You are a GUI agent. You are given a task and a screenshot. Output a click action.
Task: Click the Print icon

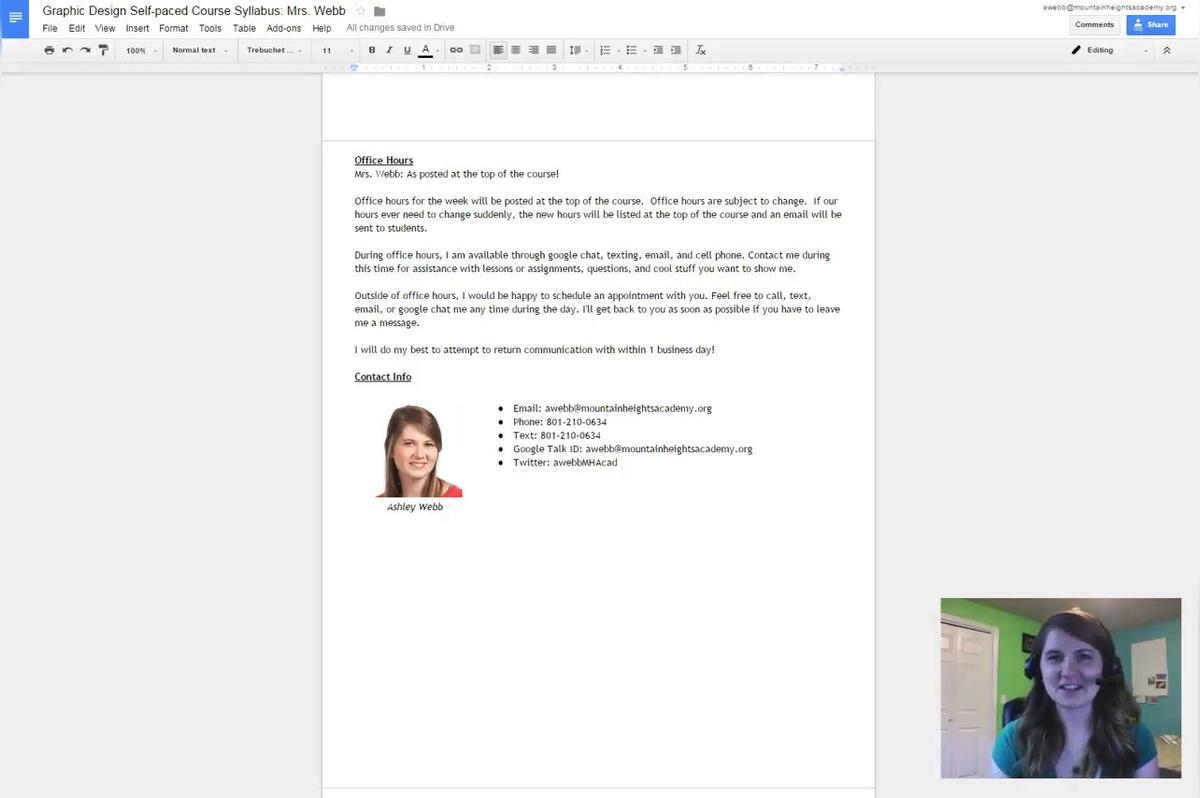(49, 50)
